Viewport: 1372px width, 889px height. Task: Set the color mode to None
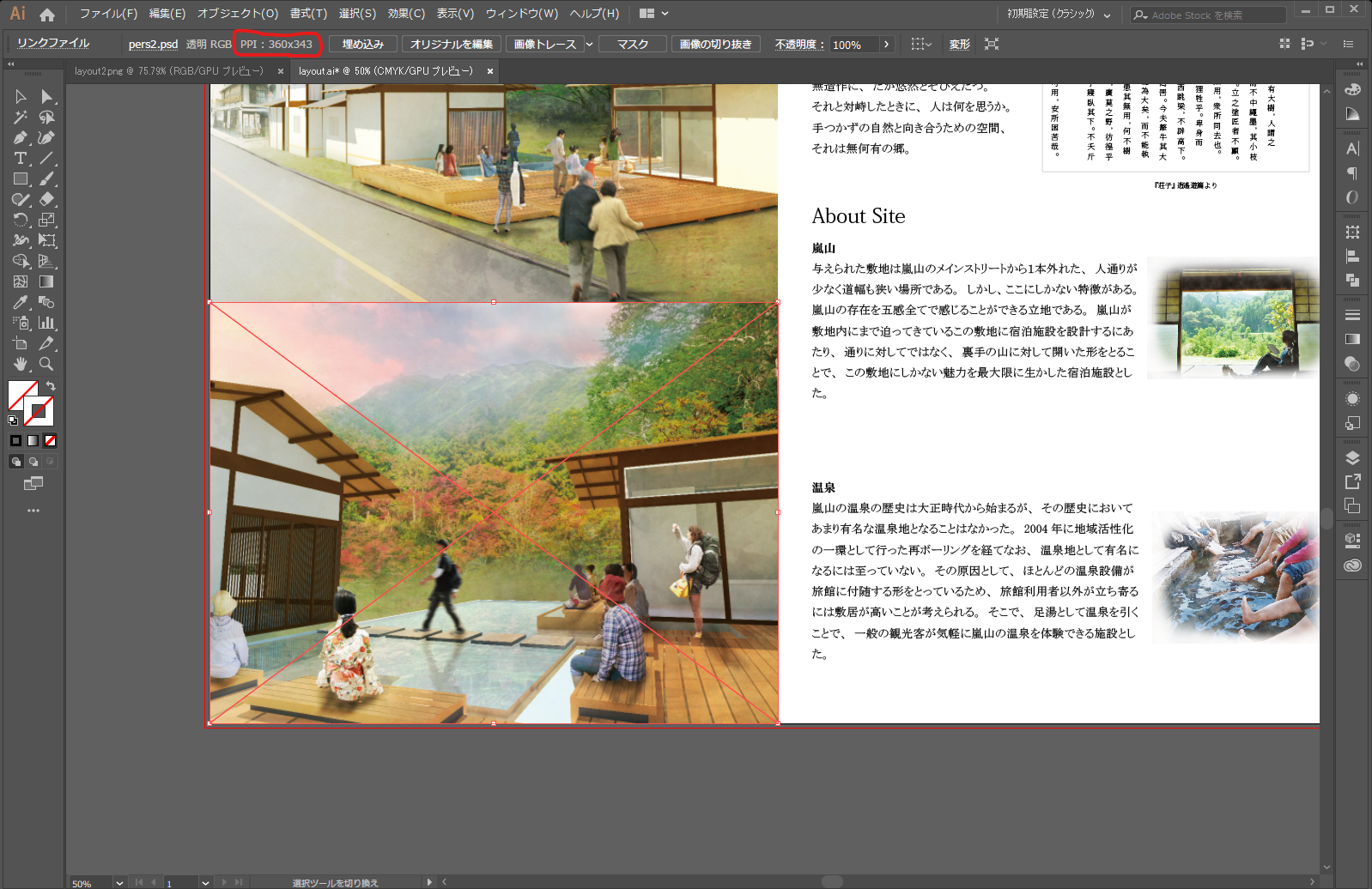pyautogui.click(x=50, y=441)
